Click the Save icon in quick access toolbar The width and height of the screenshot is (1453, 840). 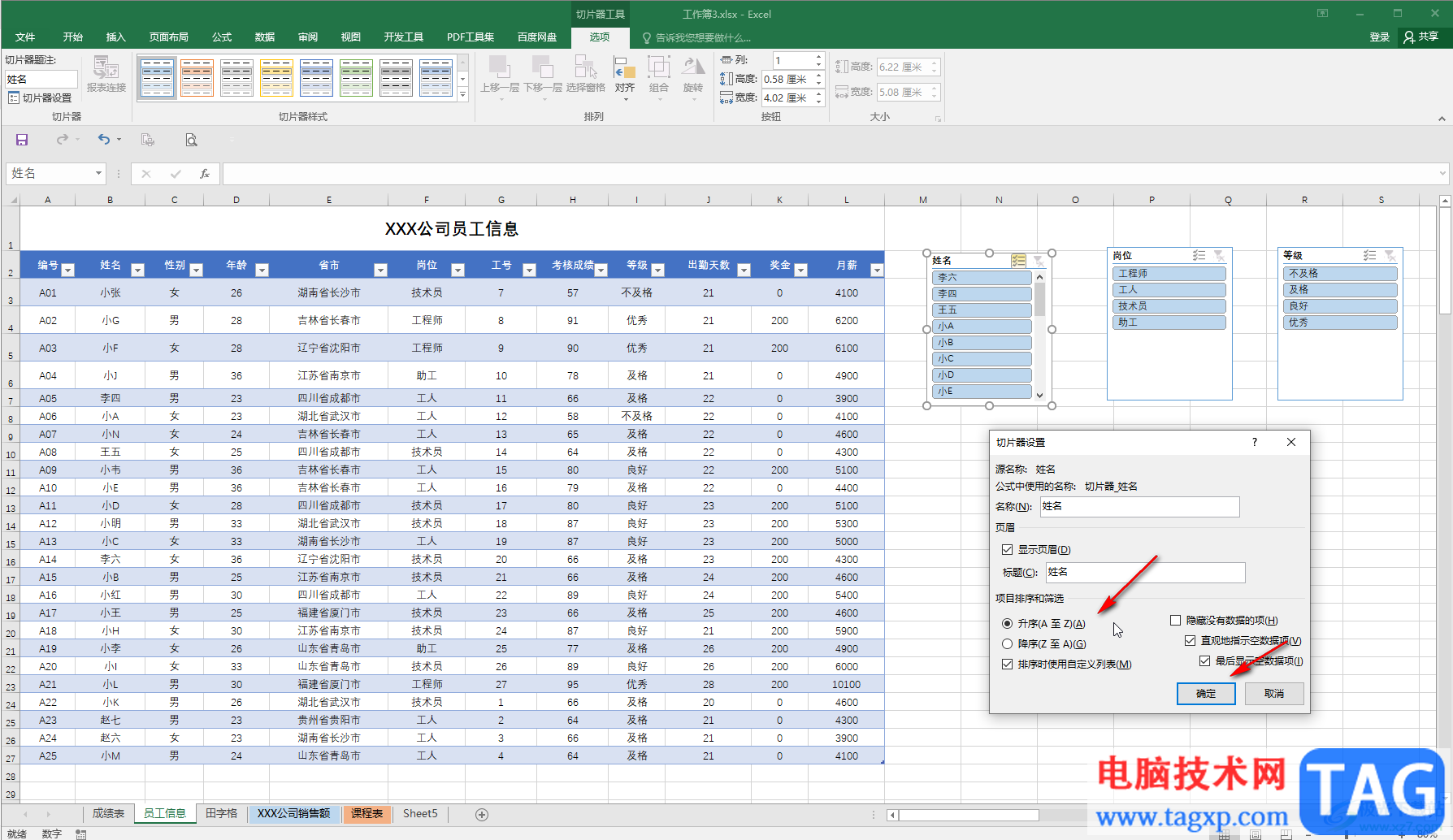coord(22,140)
